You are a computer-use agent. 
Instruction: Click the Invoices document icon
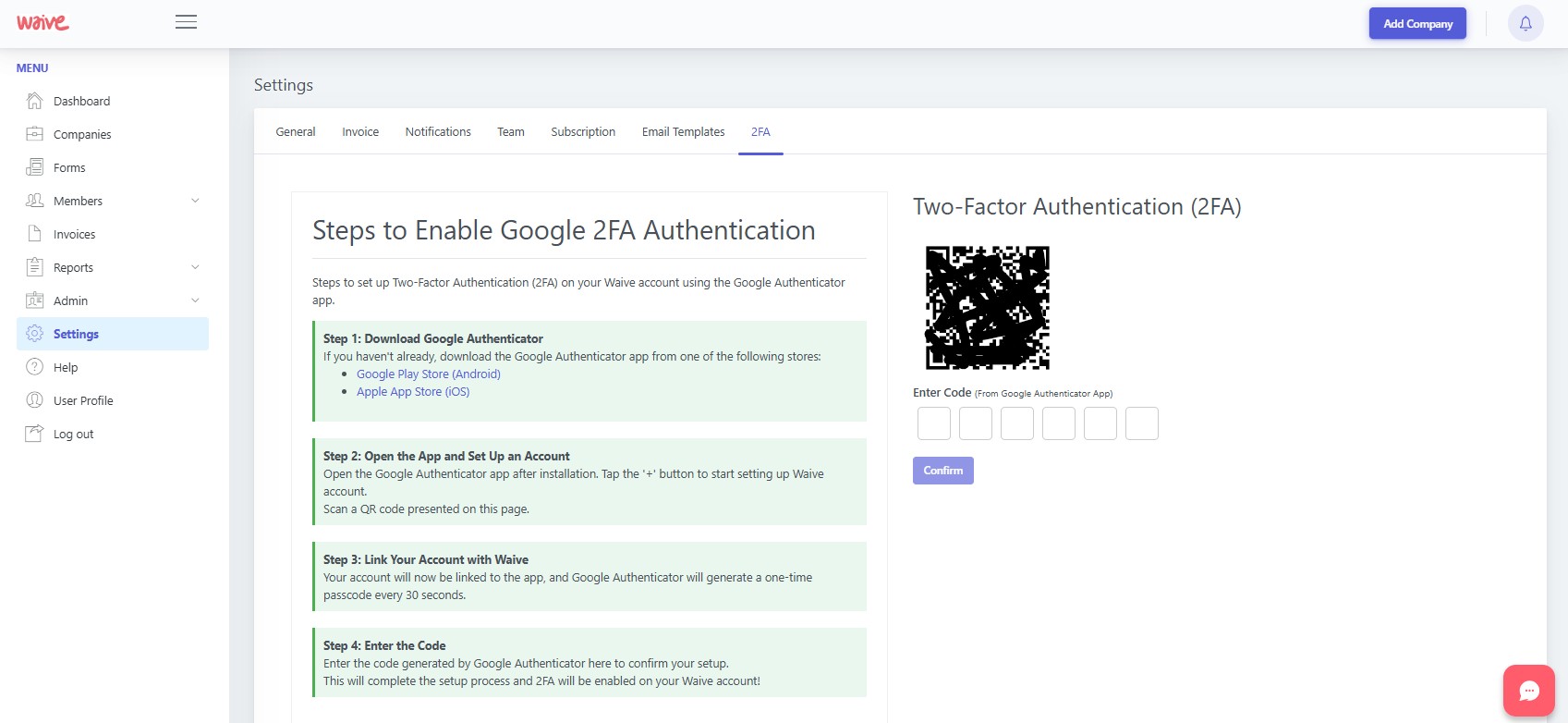[34, 234]
